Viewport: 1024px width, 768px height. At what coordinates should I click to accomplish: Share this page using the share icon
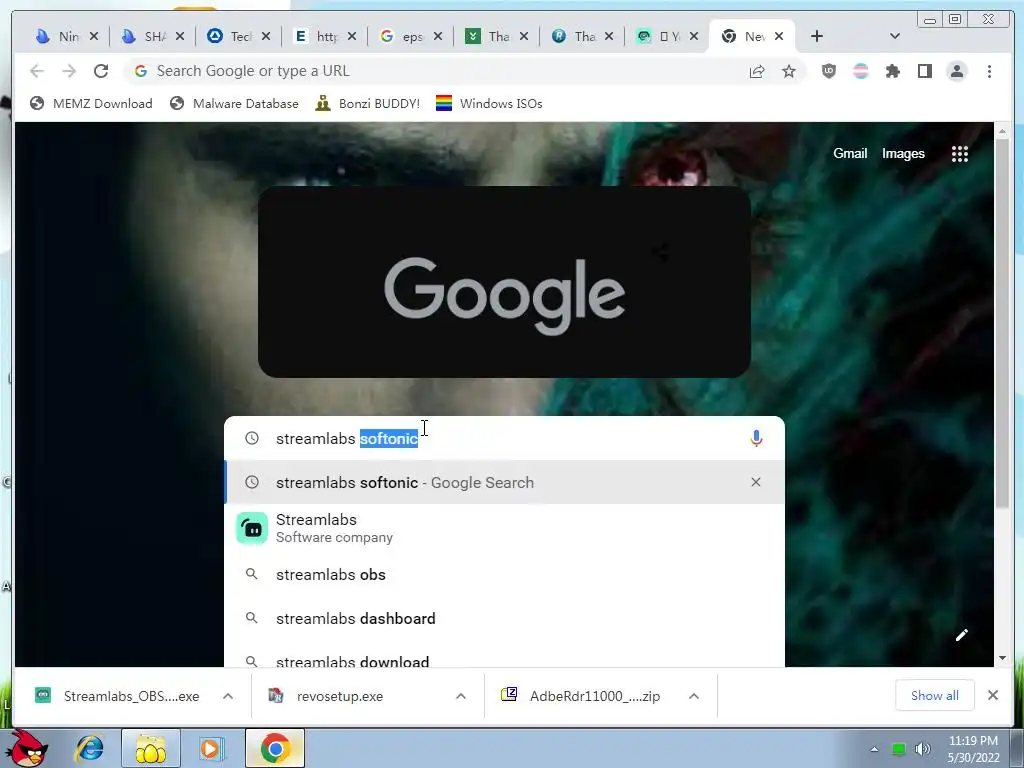click(x=757, y=71)
